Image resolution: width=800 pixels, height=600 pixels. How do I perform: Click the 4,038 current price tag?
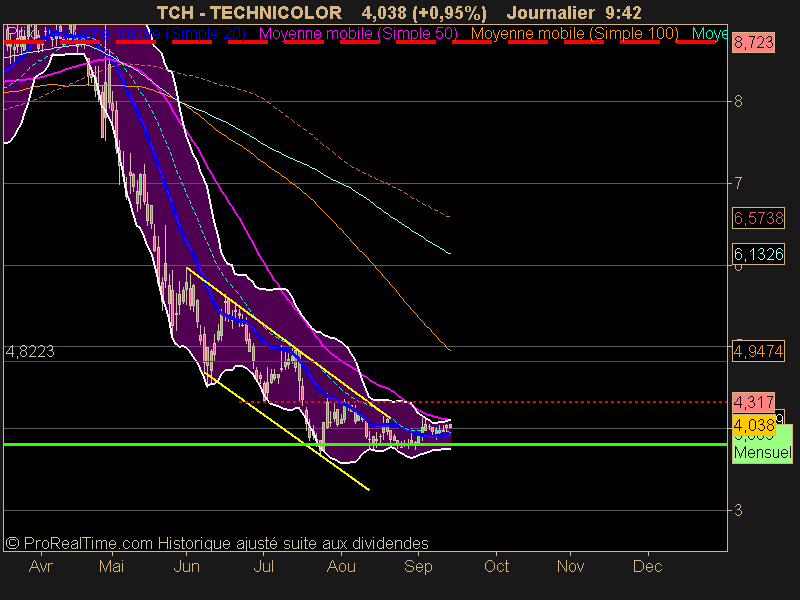pyautogui.click(x=754, y=424)
